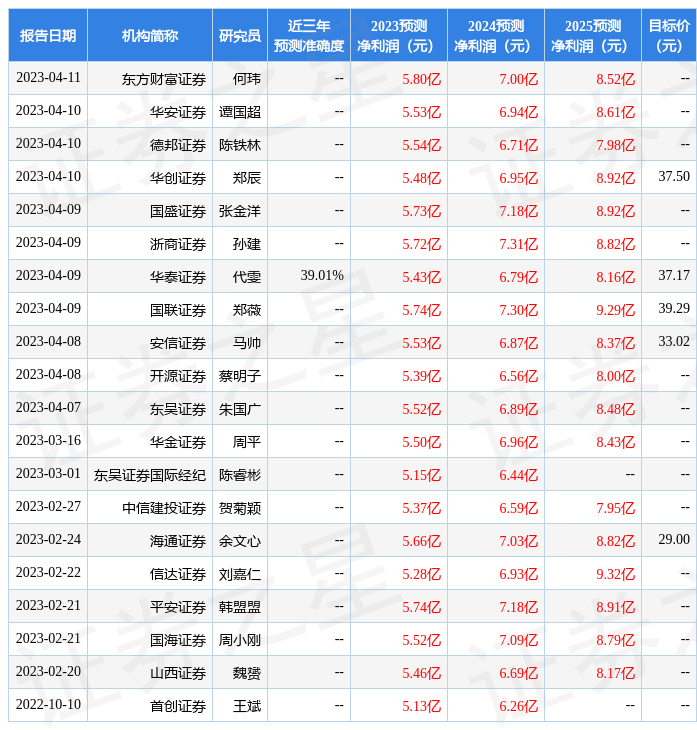
Task: Click the 2023-04-07 report date
Action: pyautogui.click(x=48, y=407)
